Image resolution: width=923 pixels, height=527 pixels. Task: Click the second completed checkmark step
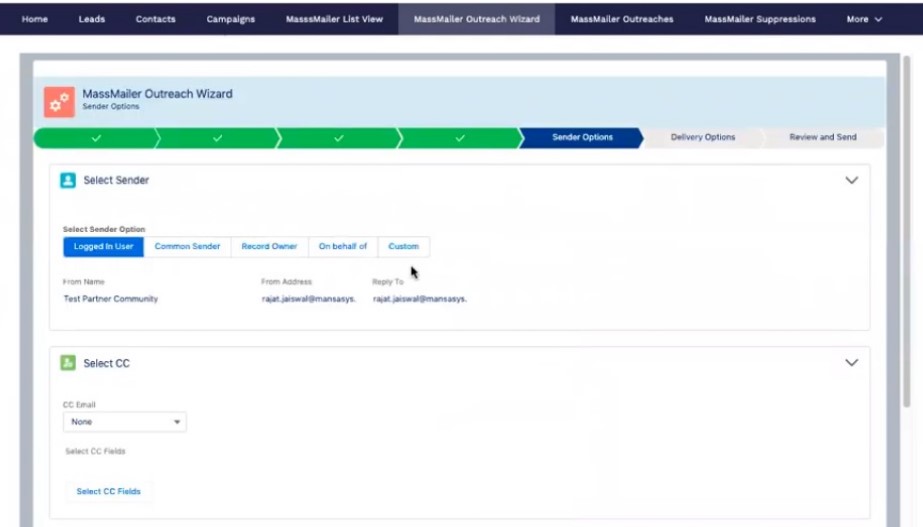tap(217, 138)
